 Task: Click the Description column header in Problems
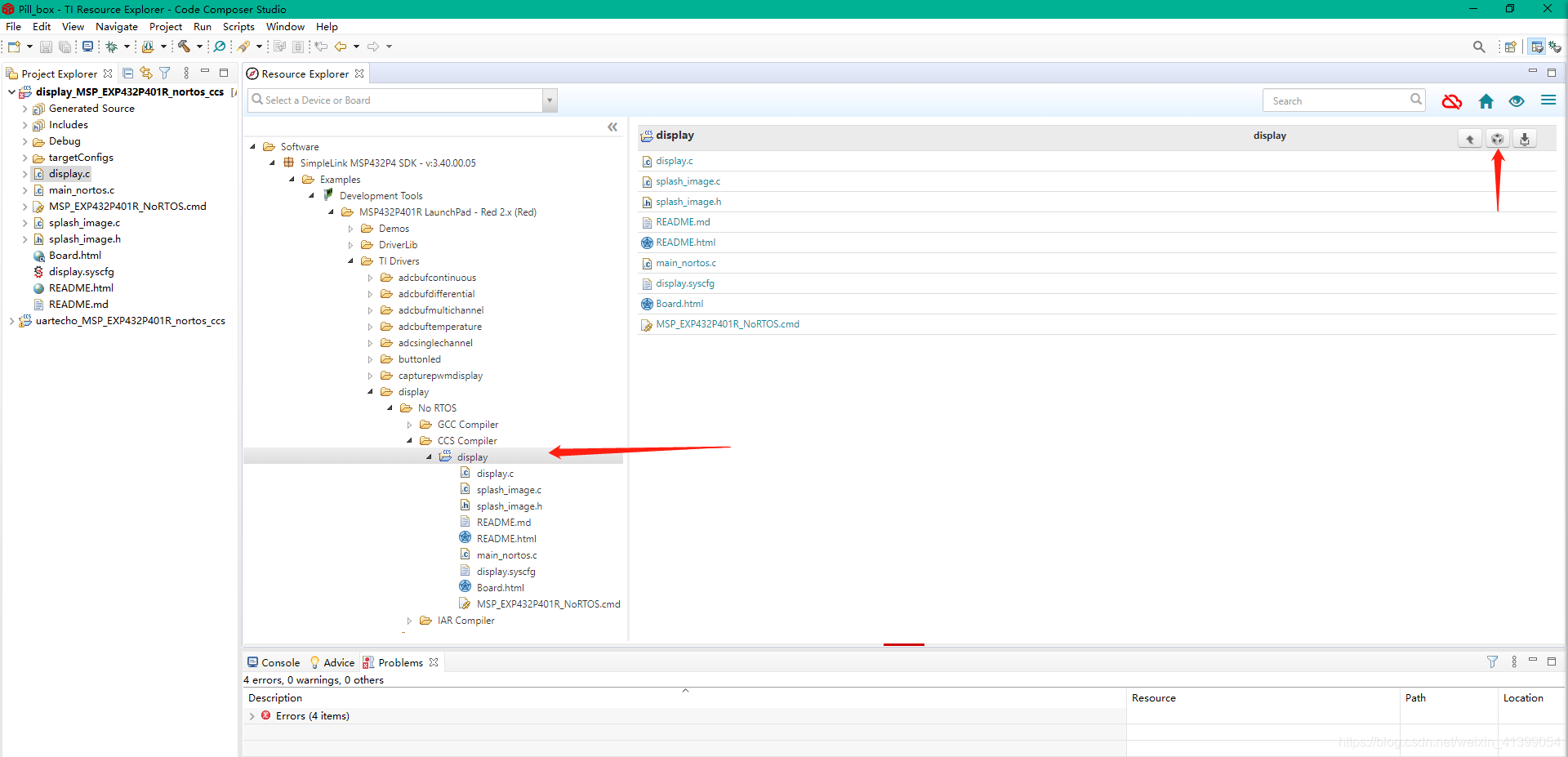pyautogui.click(x=275, y=698)
